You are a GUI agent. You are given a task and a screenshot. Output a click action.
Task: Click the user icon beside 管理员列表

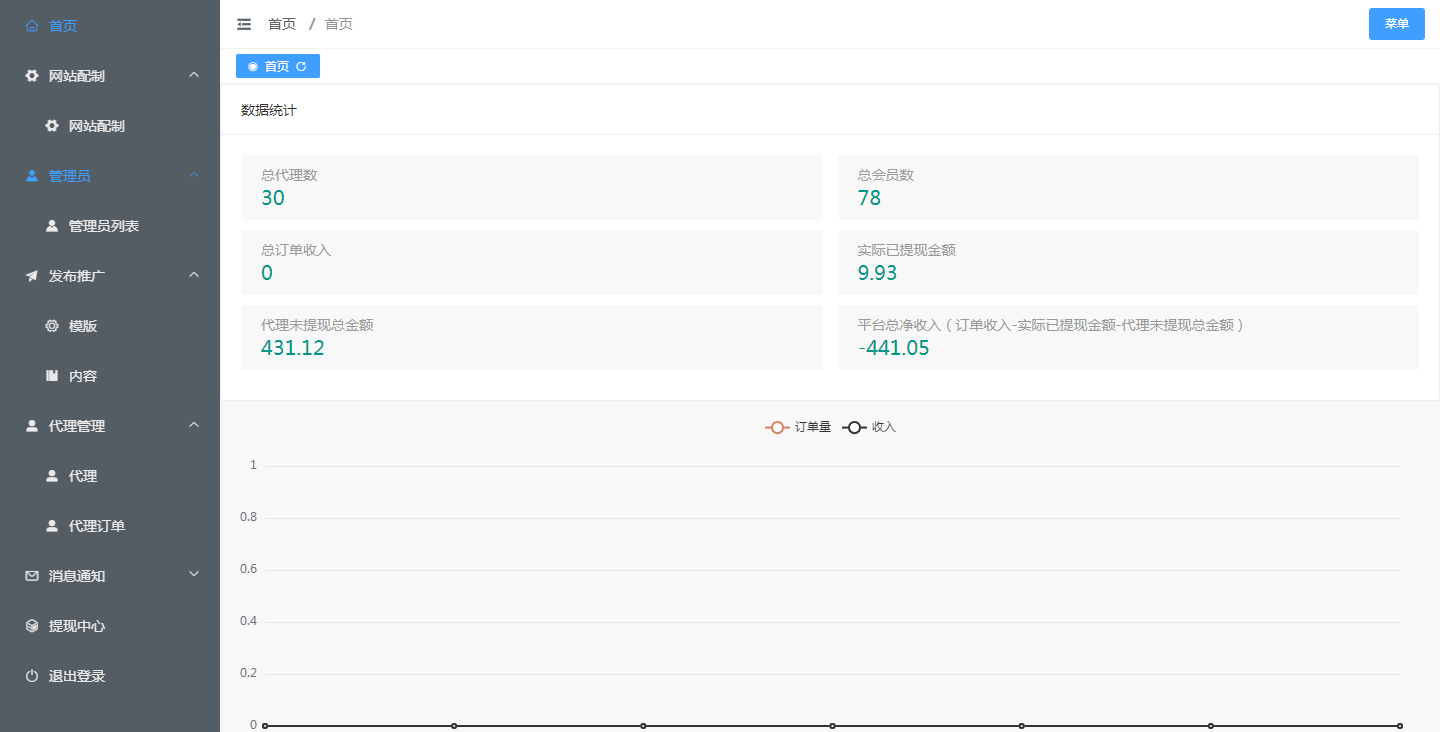coord(52,226)
